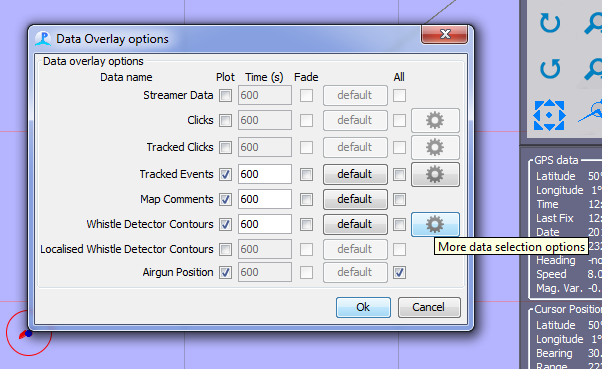
Task: Enable Fade for Tracked Events
Action: click(306, 175)
